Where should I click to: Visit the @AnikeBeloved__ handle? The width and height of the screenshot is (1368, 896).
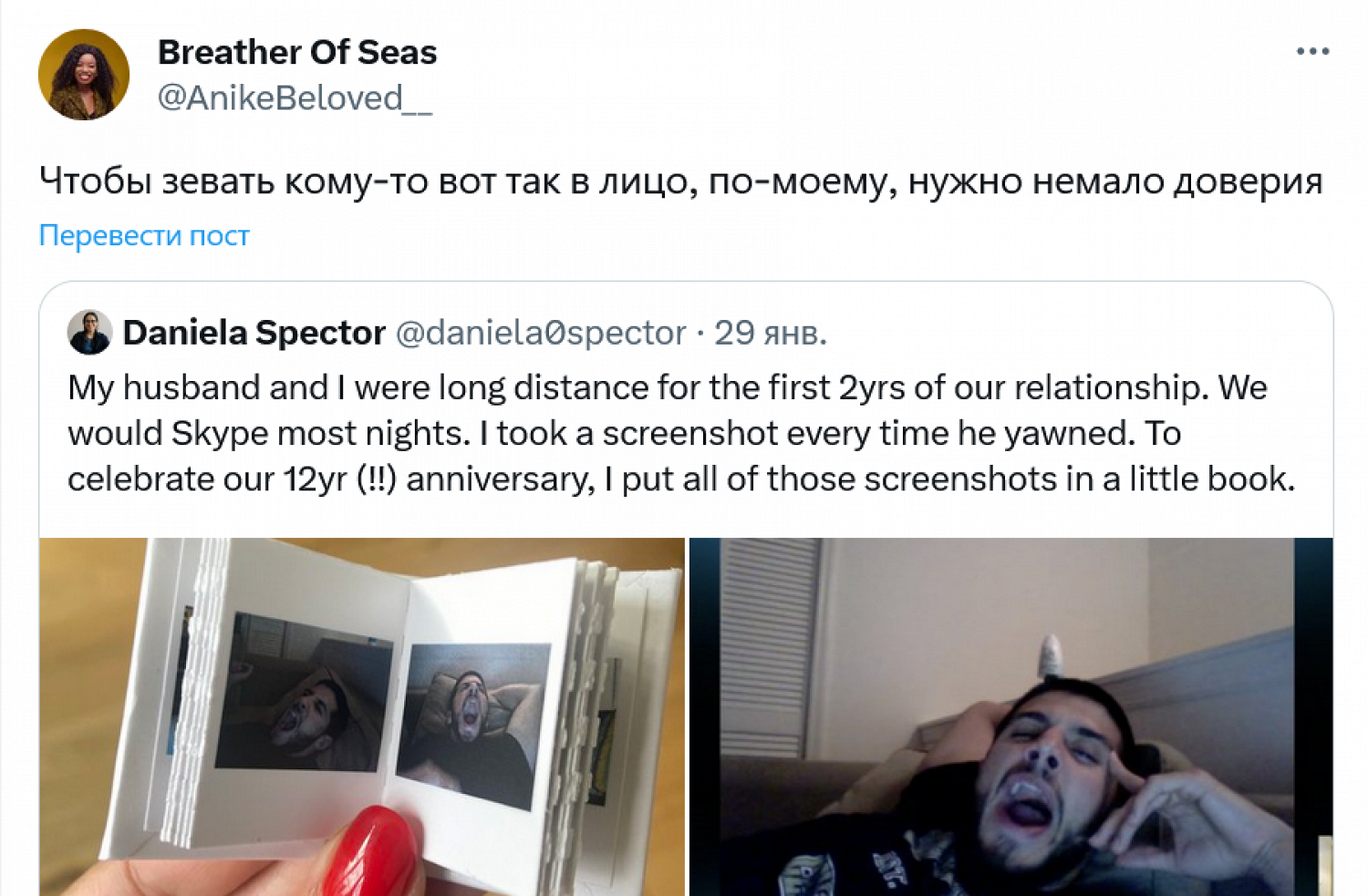point(295,98)
